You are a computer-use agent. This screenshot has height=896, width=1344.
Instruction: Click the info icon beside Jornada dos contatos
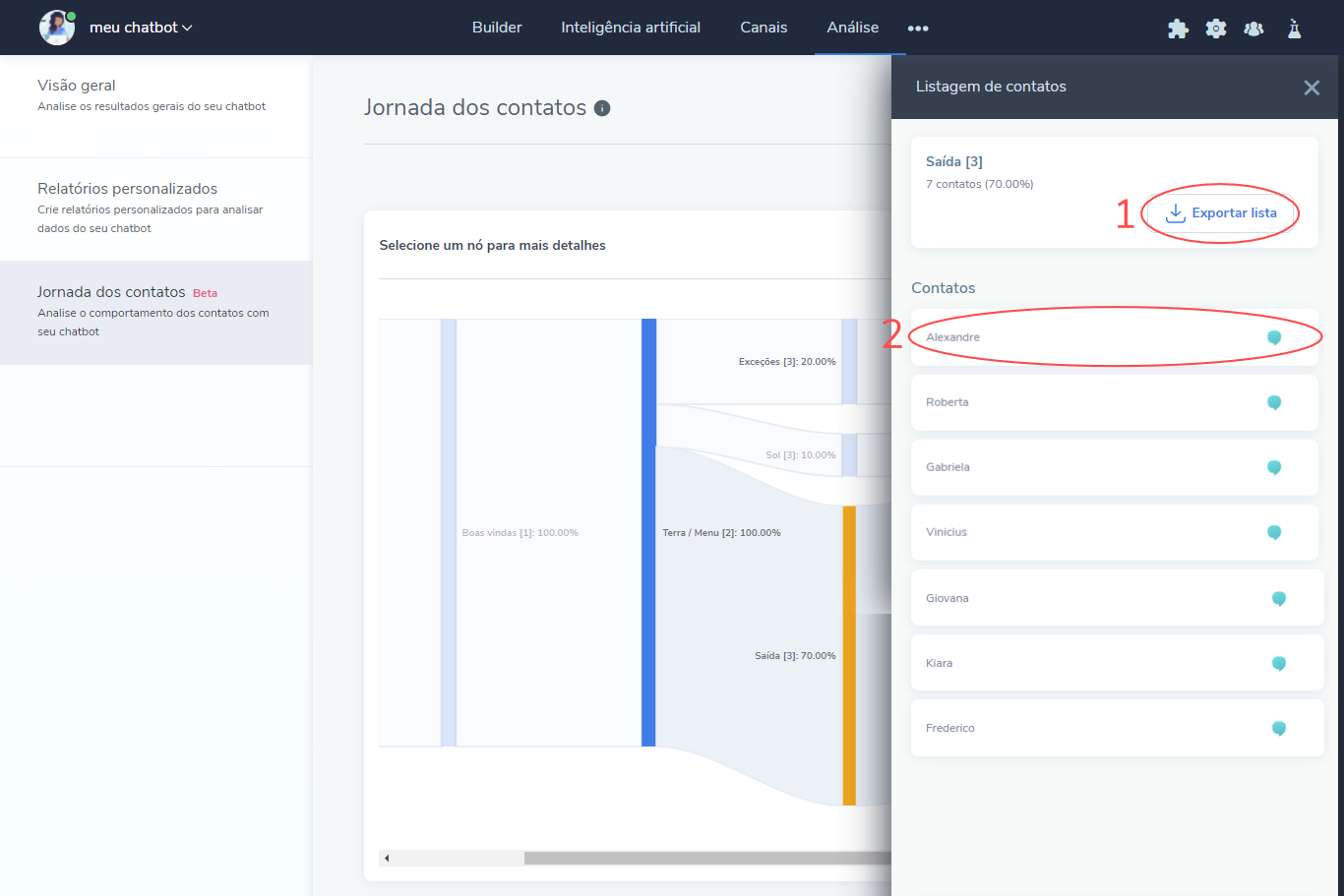pos(602,108)
